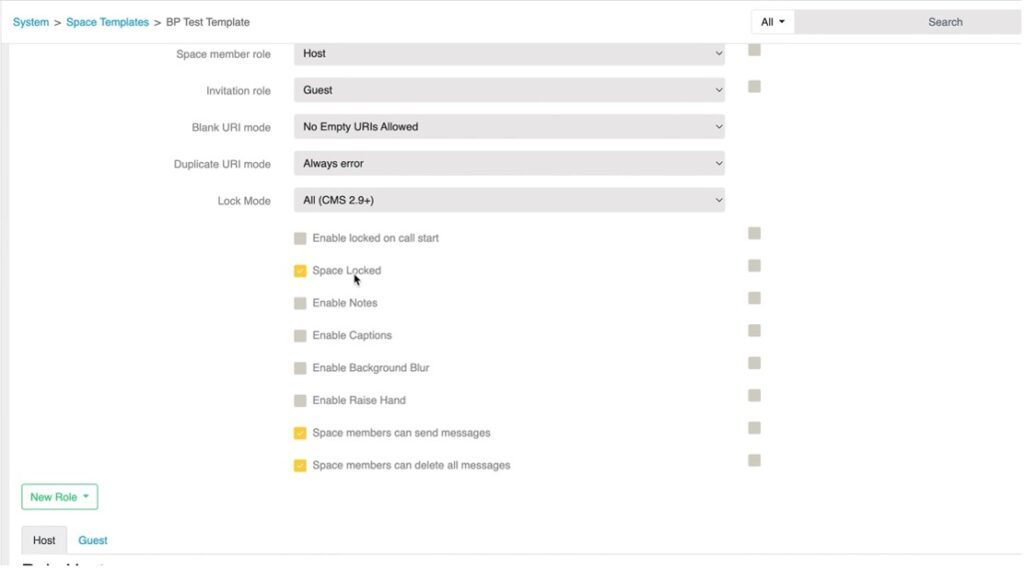Open the All search filter dropdown
This screenshot has width=1024, height=568.
[773, 22]
